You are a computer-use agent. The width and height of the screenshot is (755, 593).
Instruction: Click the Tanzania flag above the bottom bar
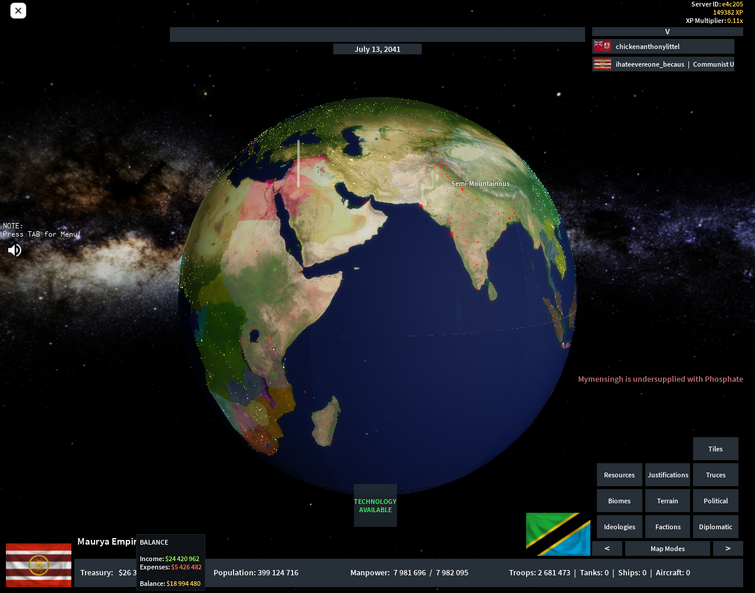(558, 534)
